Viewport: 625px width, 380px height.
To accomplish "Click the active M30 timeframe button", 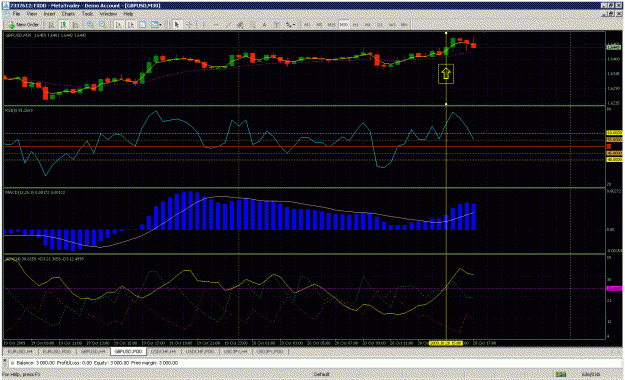I will 344,25.
